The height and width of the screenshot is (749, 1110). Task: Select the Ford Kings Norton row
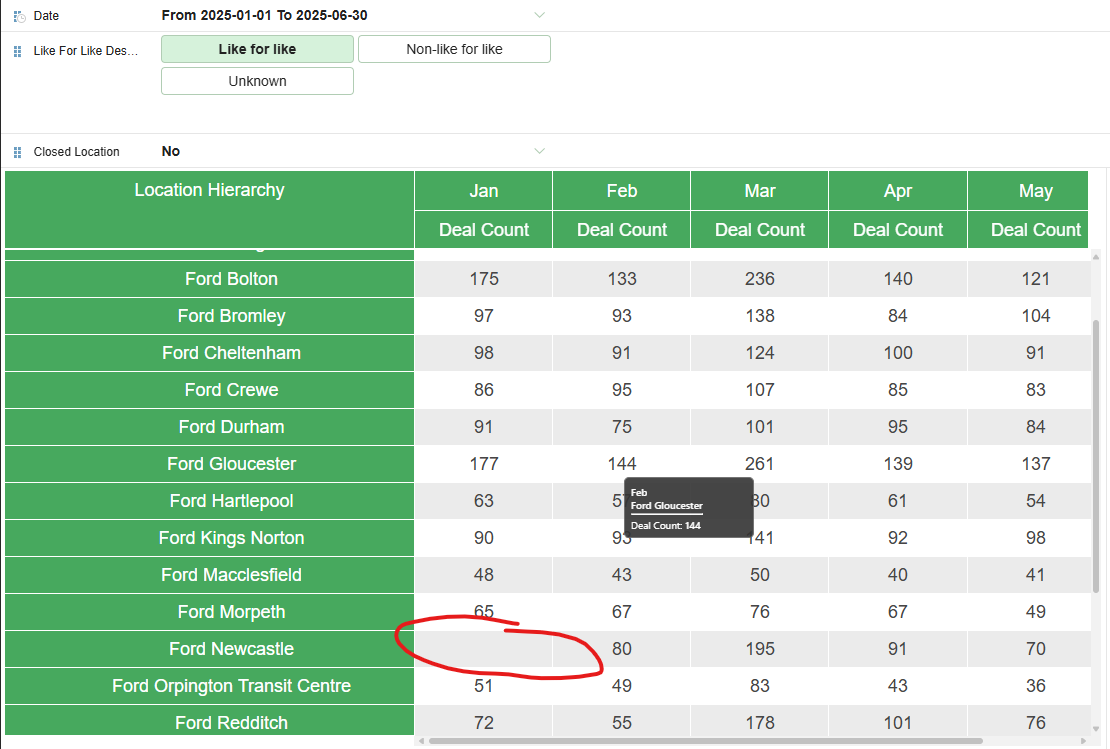(210, 538)
